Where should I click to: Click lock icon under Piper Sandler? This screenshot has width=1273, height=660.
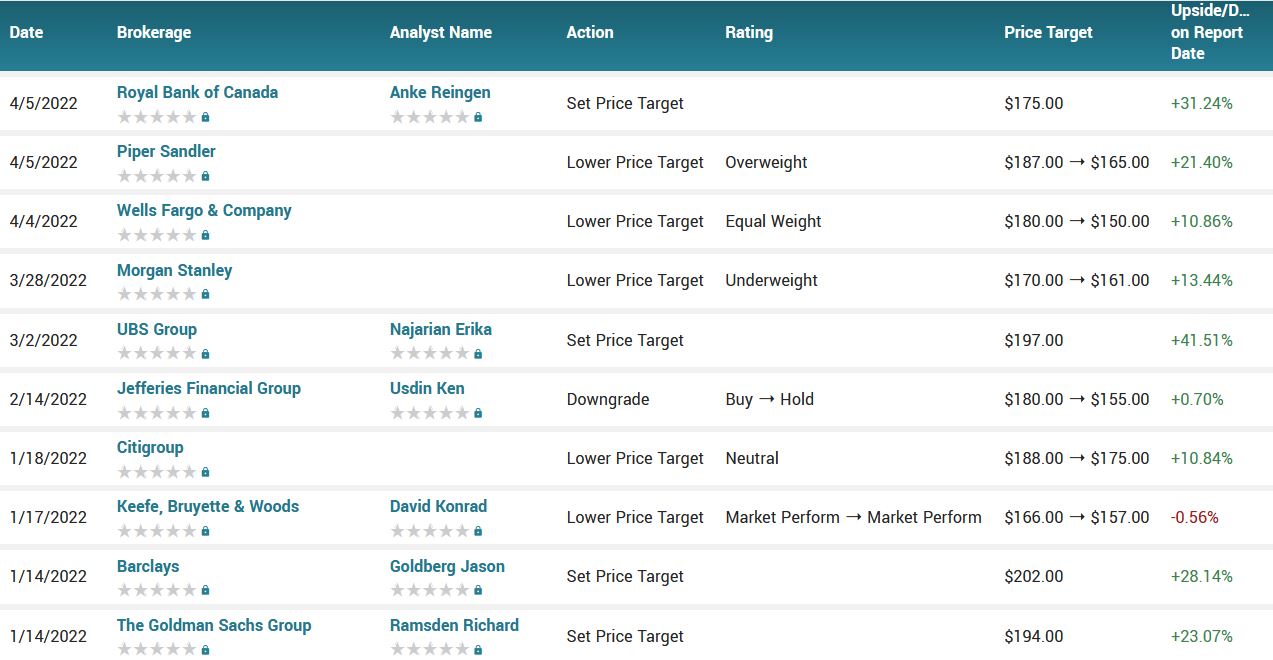[206, 176]
